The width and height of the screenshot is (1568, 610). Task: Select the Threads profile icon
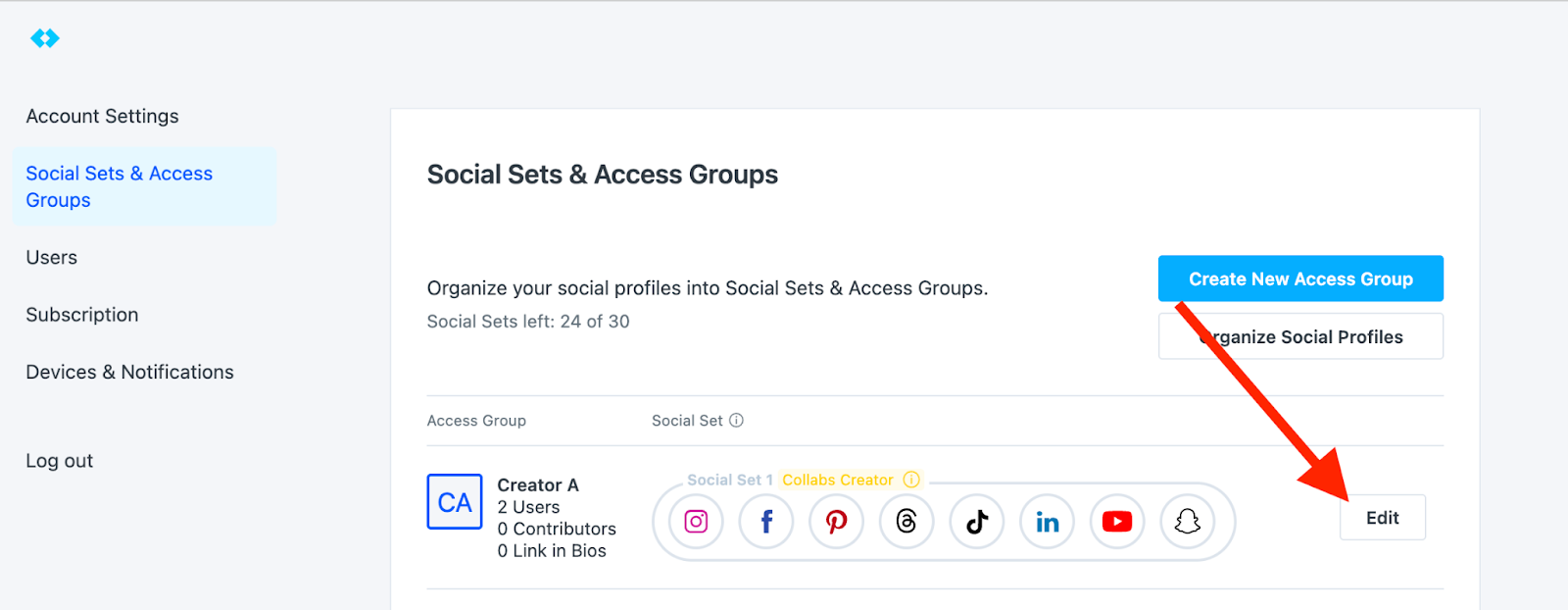906,522
